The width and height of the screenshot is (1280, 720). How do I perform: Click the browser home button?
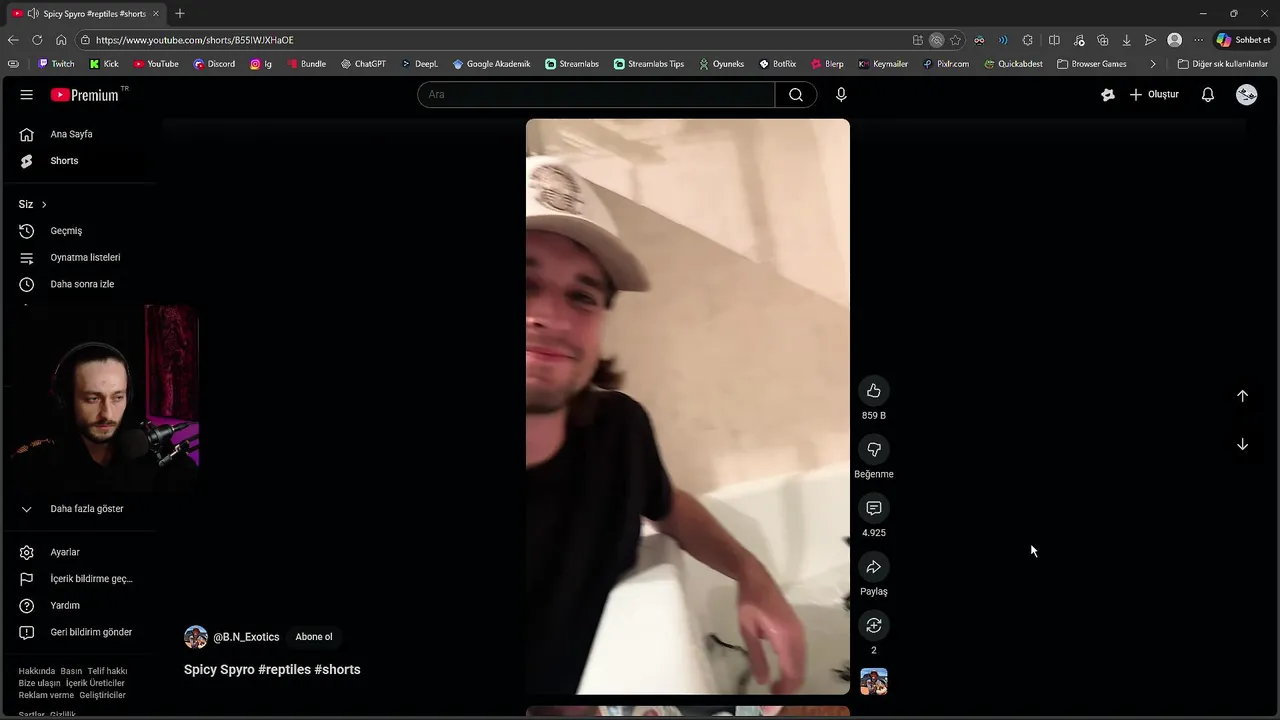coord(61,40)
